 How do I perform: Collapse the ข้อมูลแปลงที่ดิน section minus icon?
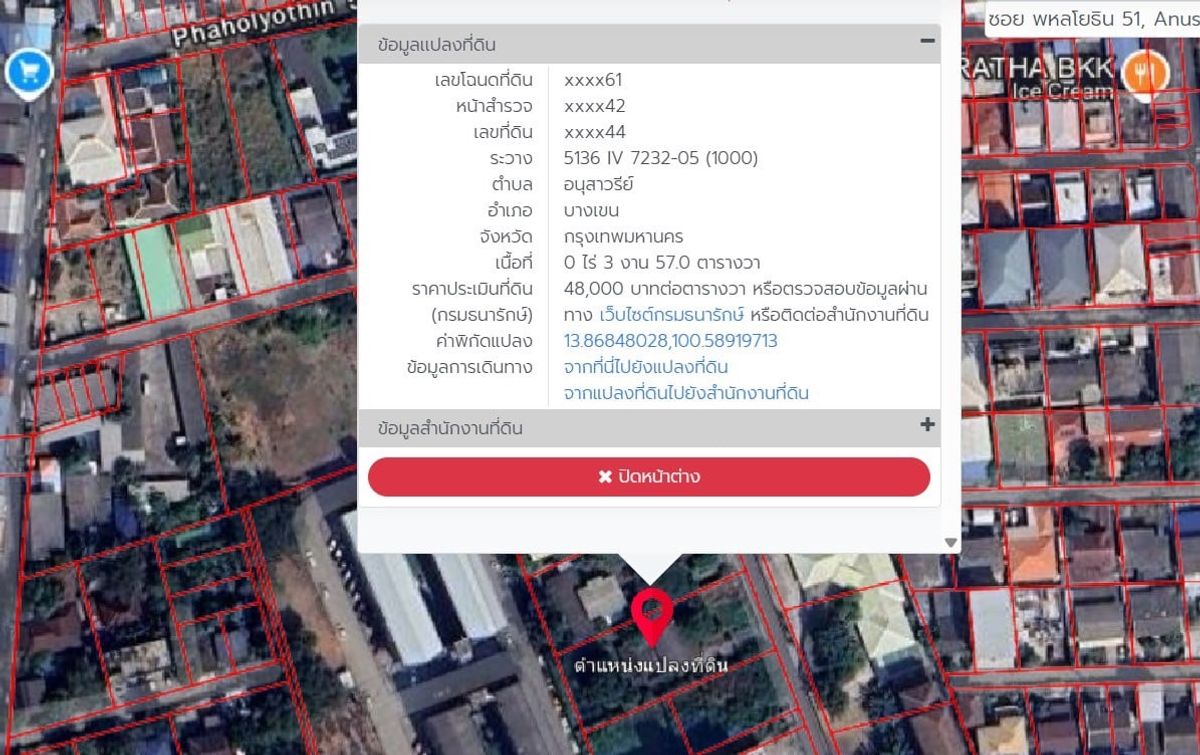(927, 41)
